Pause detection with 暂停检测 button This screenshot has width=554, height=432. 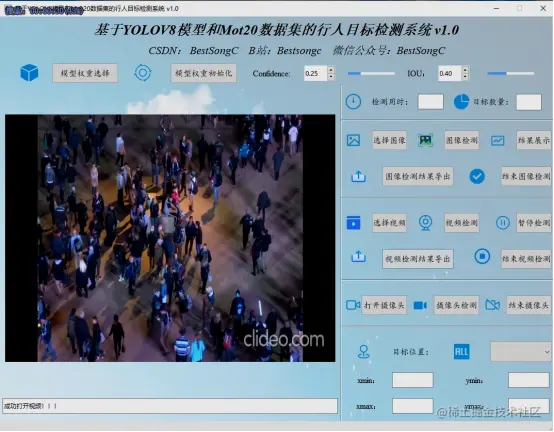pos(534,223)
